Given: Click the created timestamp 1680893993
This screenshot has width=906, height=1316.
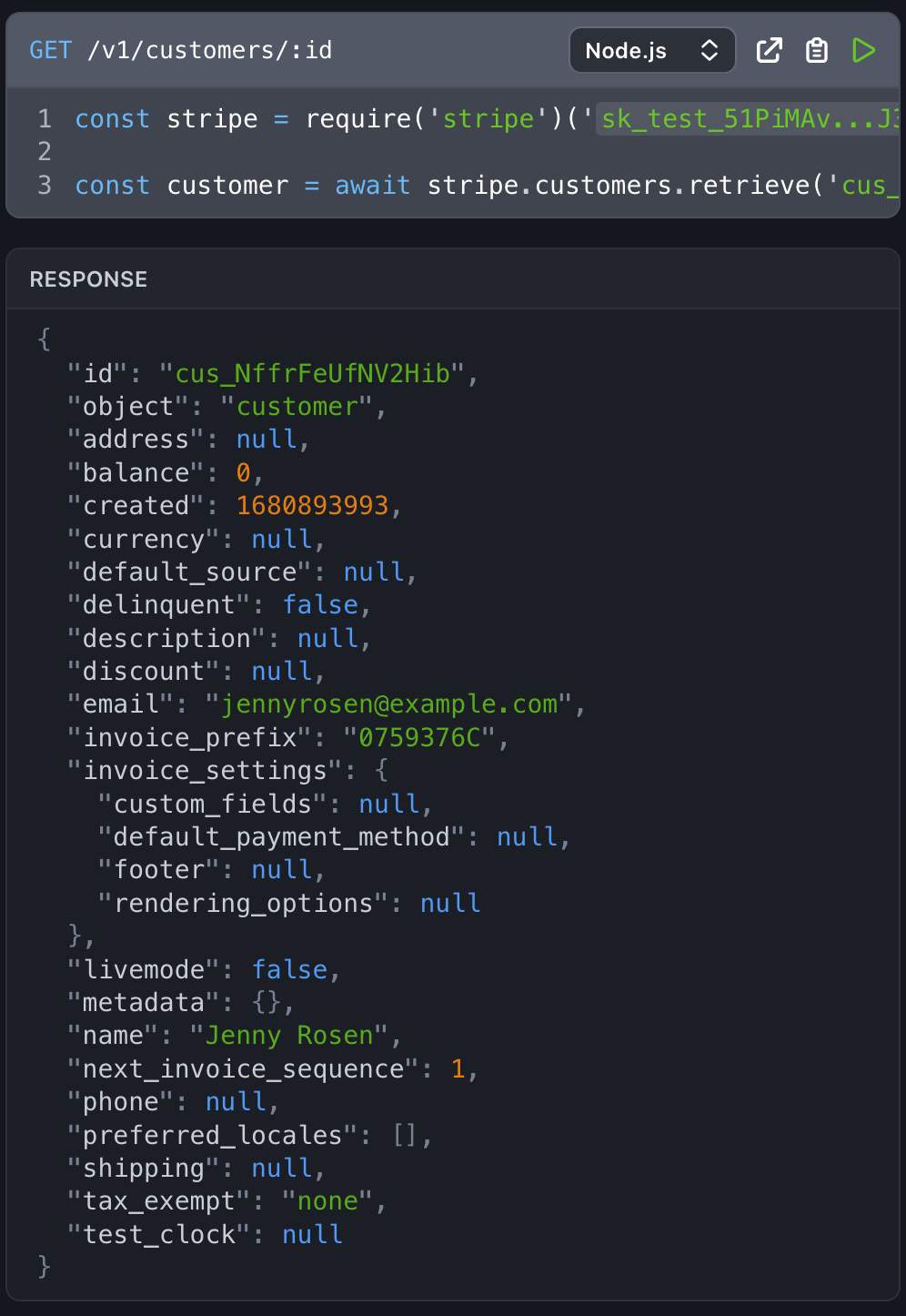Looking at the screenshot, I should [313, 505].
